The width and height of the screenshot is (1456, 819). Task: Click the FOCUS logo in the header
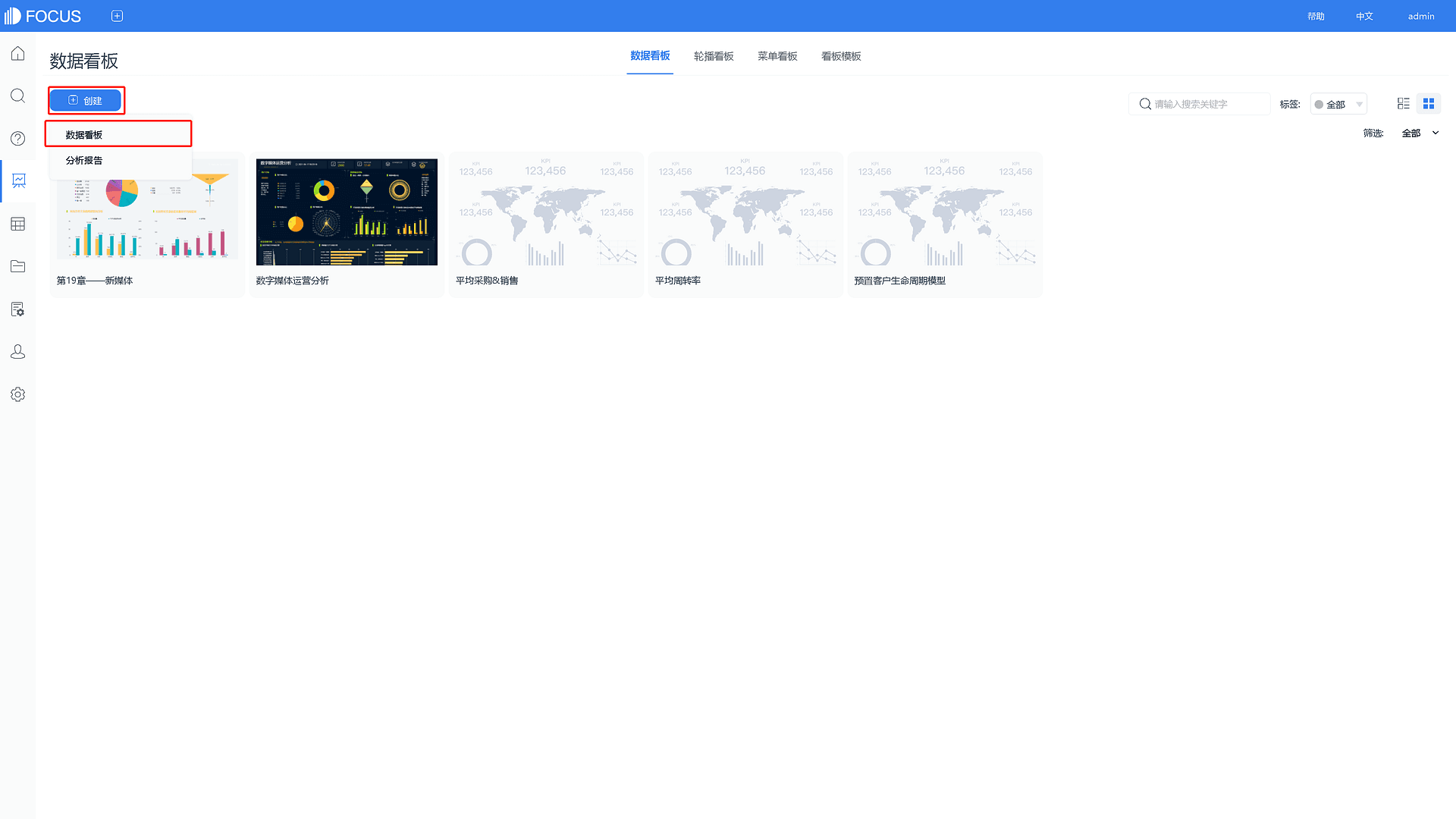[42, 16]
